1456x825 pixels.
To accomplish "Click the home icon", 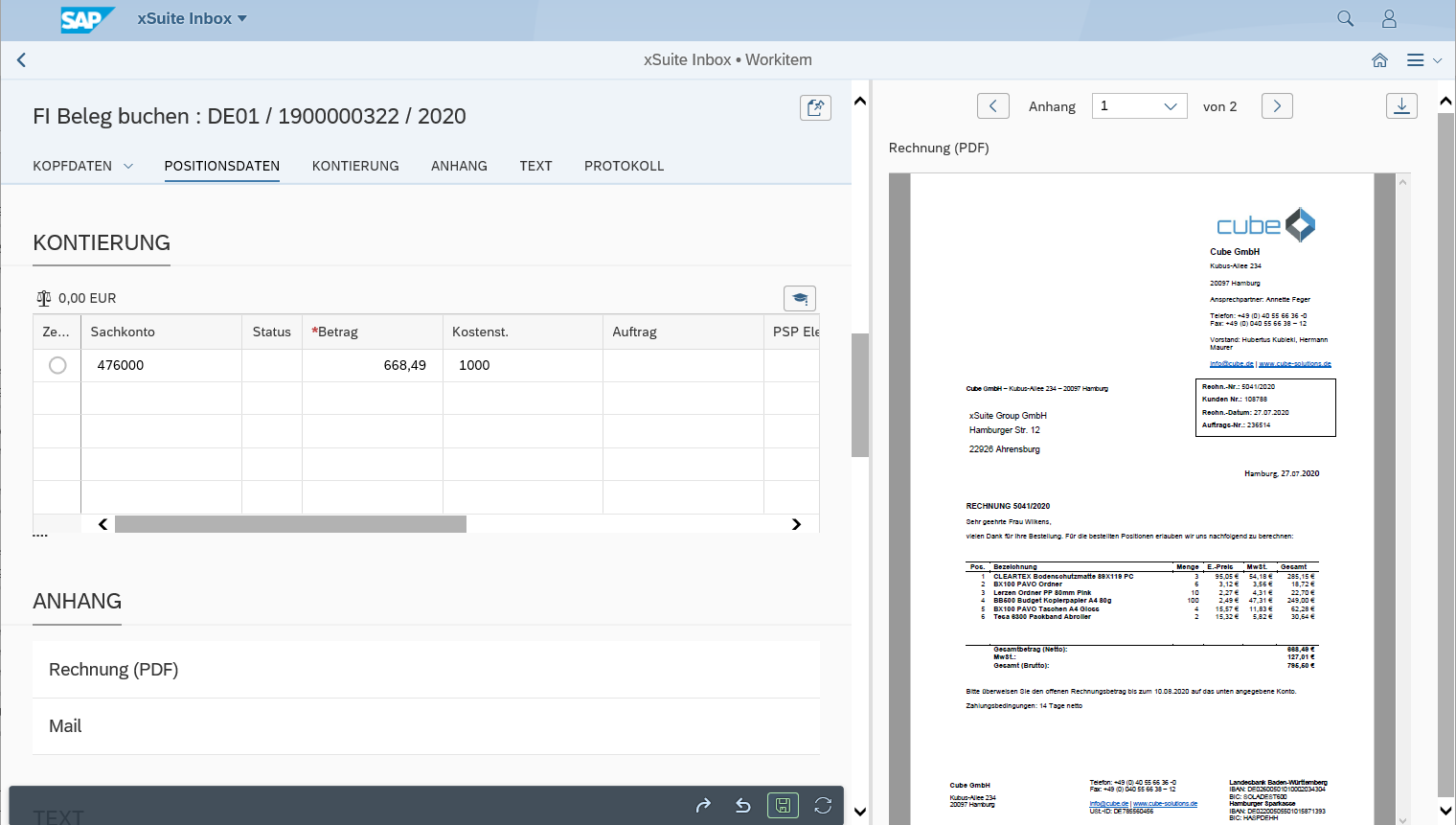I will tap(1379, 60).
